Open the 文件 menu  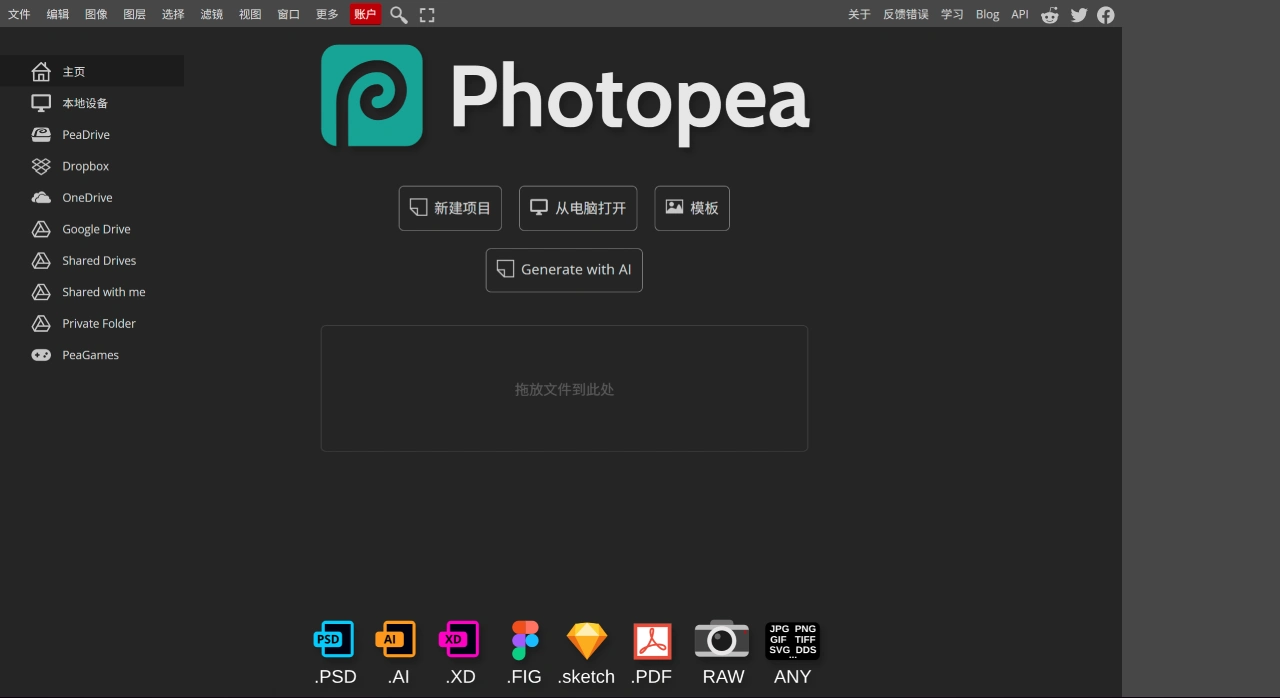pyautogui.click(x=19, y=14)
